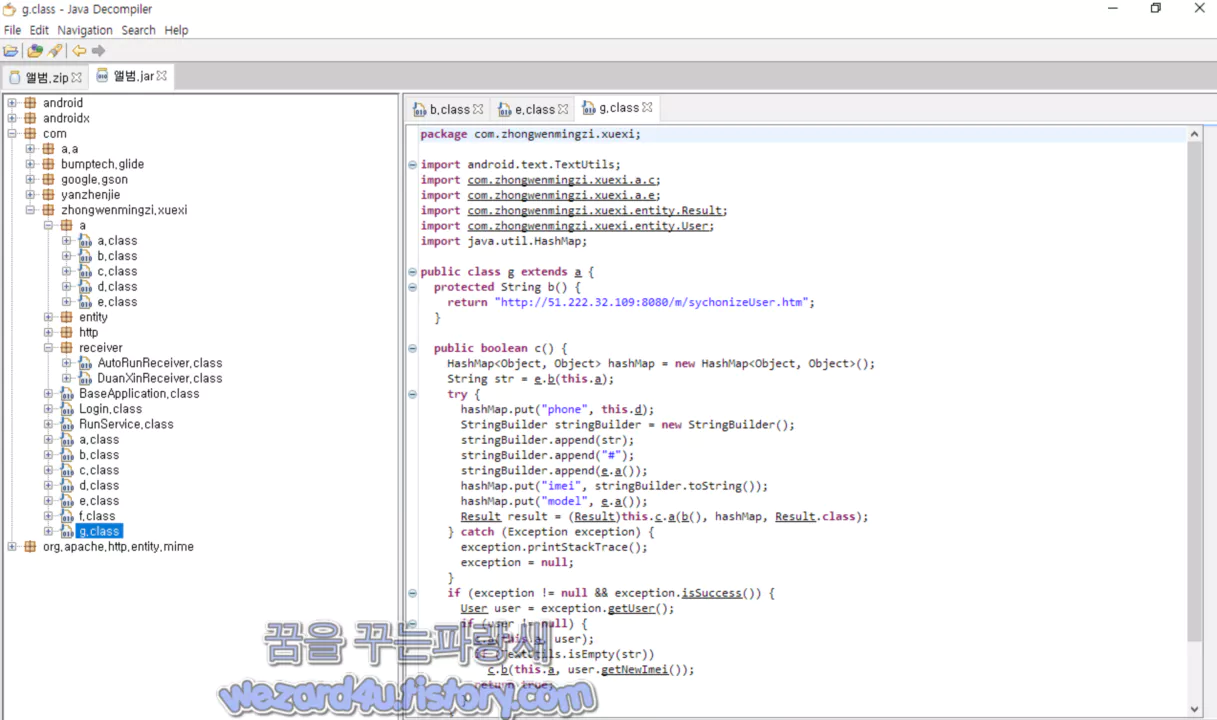Close the 앨범.jar tab
Image resolution: width=1217 pixels, height=720 pixels.
162,76
